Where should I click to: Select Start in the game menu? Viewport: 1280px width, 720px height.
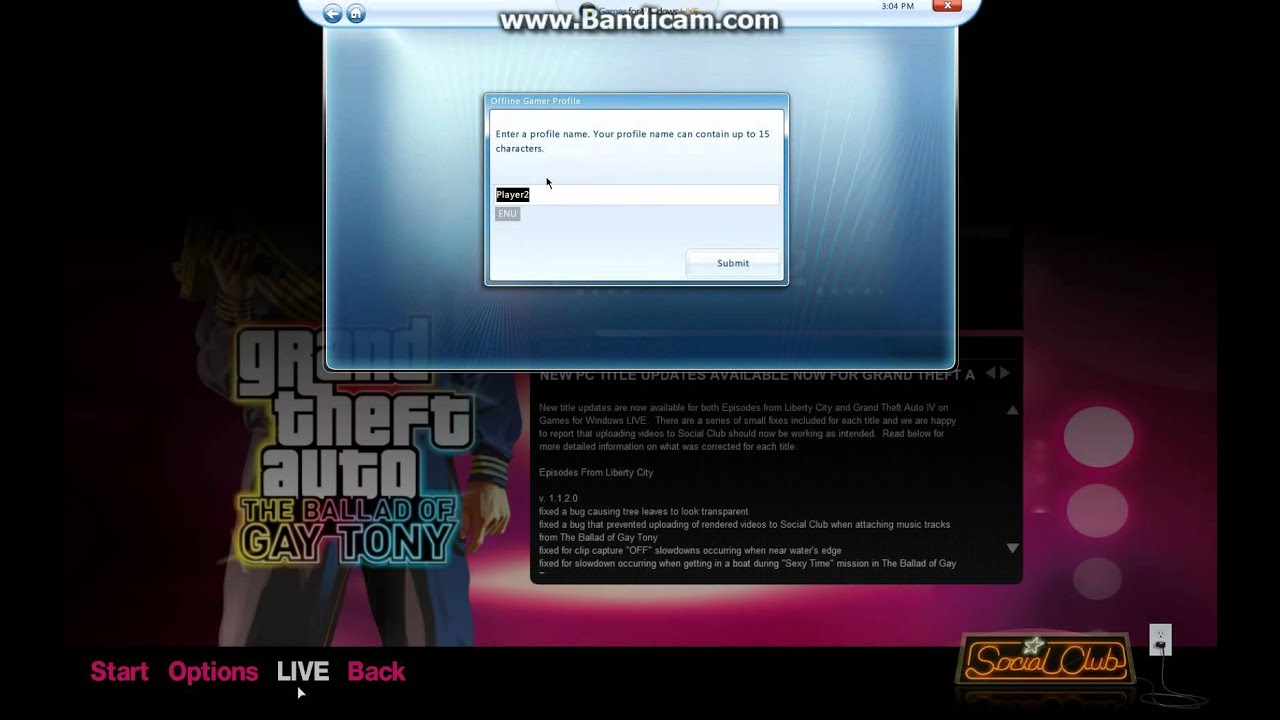[x=119, y=672]
